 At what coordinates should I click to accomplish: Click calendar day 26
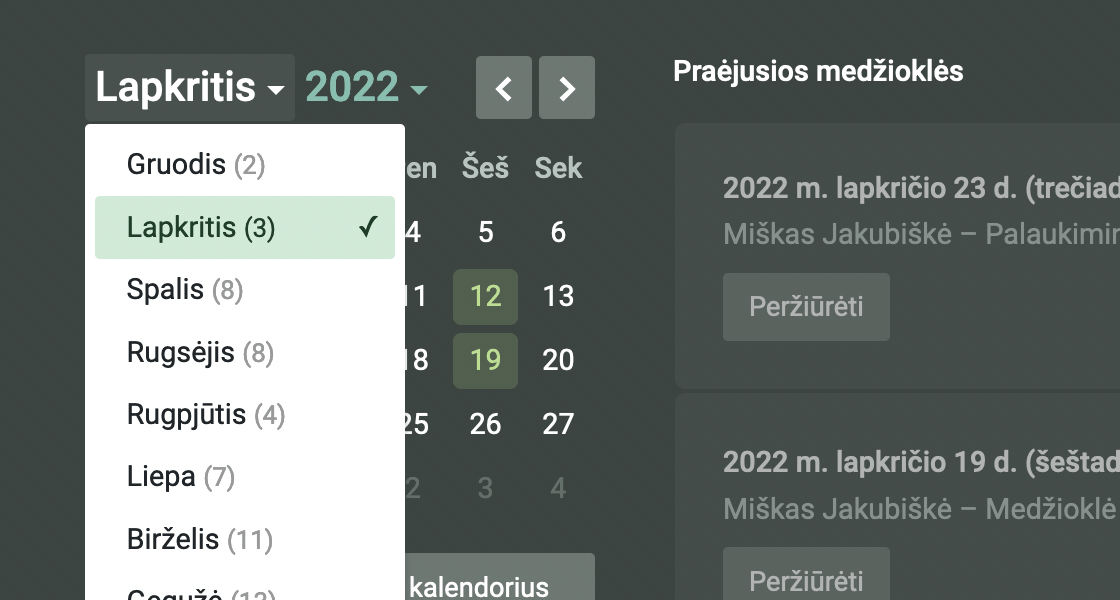[485, 424]
